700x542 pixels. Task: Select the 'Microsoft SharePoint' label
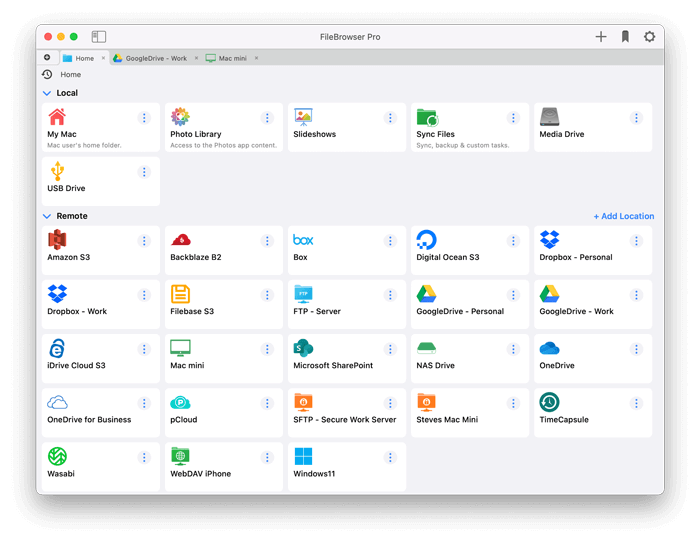333,365
